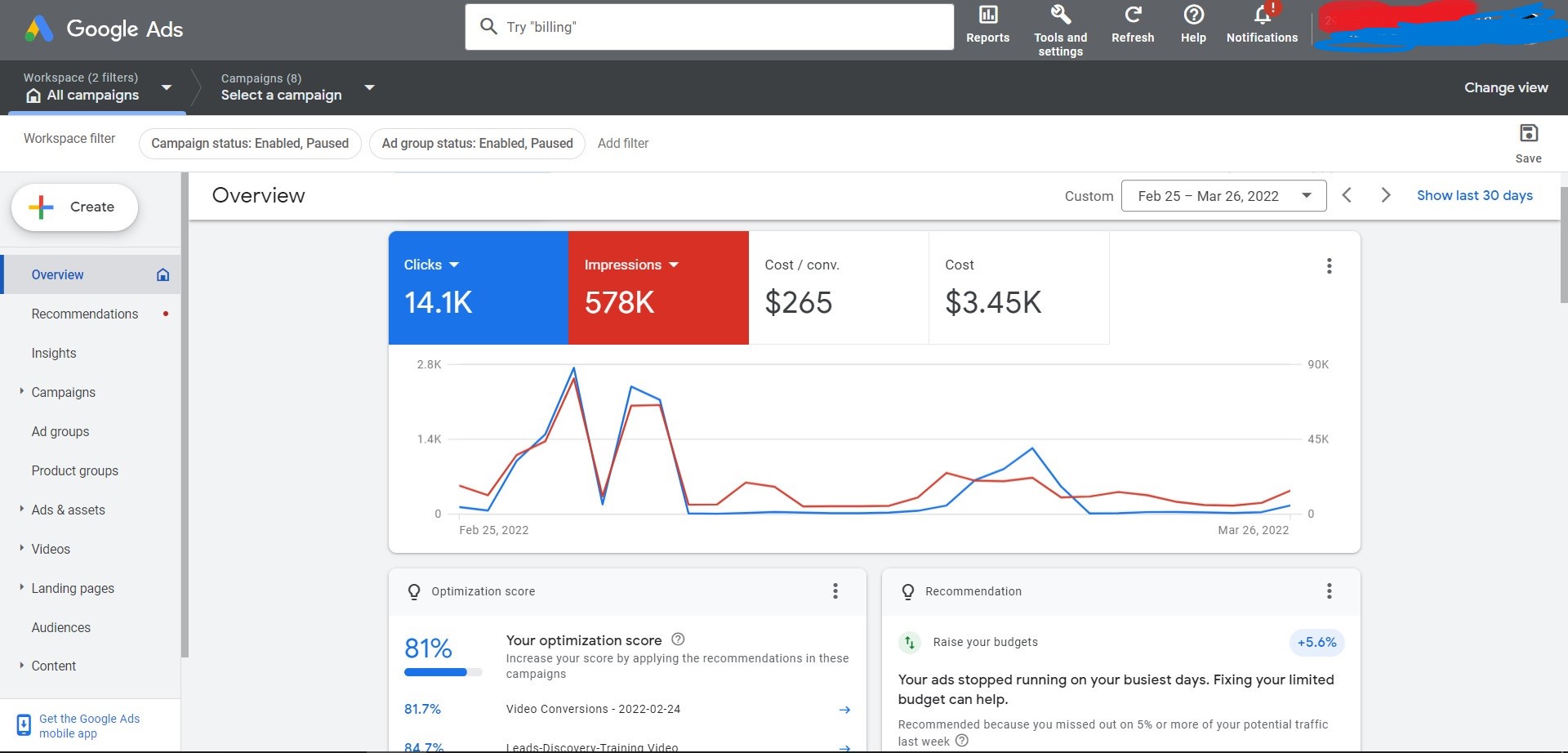Click the Refresh icon

(x=1132, y=16)
